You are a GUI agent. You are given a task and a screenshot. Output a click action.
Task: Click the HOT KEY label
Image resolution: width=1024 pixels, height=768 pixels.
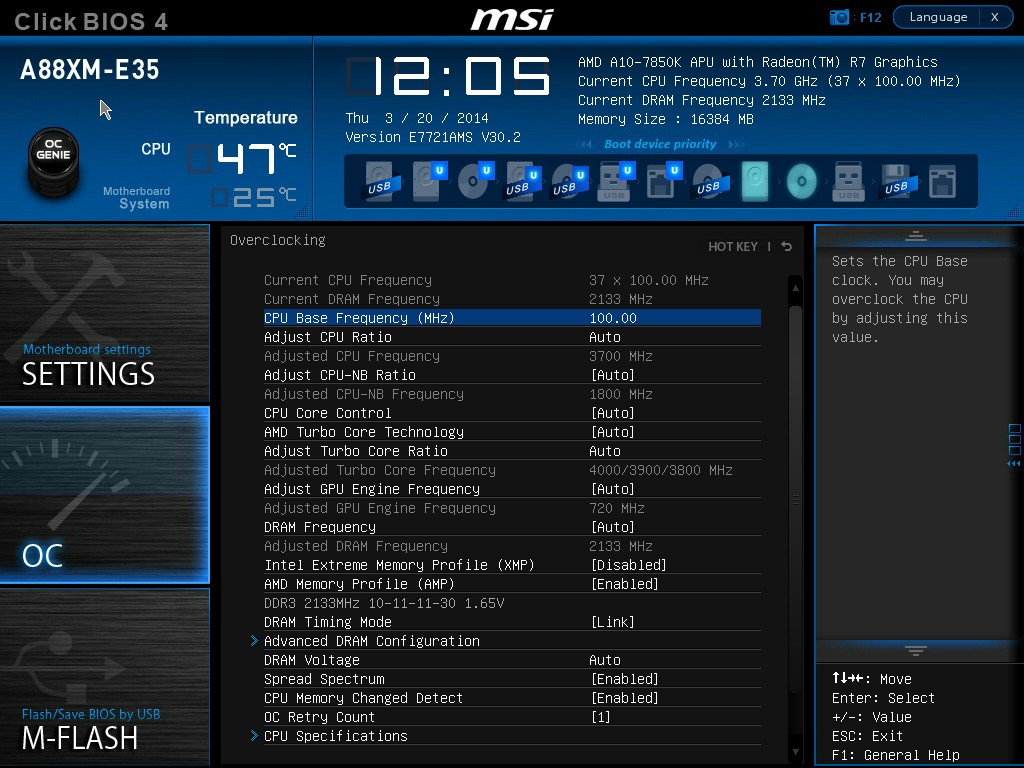pyautogui.click(x=733, y=246)
